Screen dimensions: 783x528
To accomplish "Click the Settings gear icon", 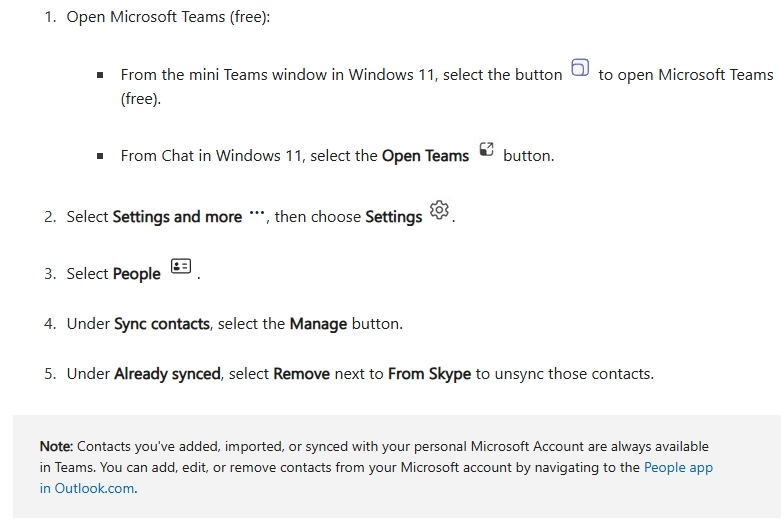I will pyautogui.click(x=439, y=210).
